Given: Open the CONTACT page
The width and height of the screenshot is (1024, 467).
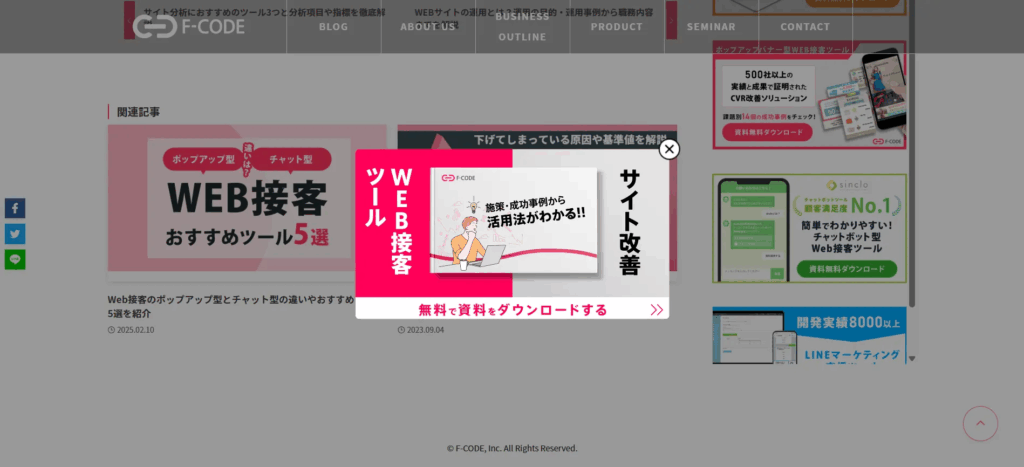Looking at the screenshot, I should [805, 27].
